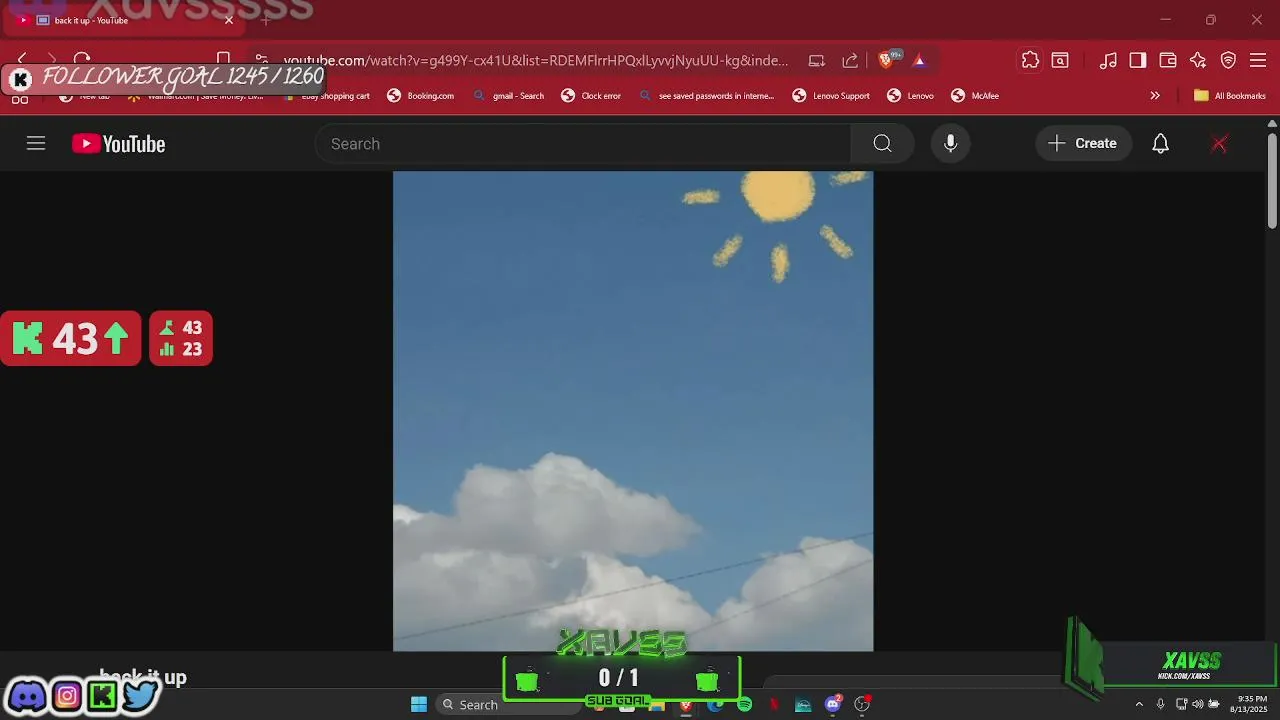Open the 'ebay shopping cart' bookmark
The image size is (1280, 720).
[327, 96]
